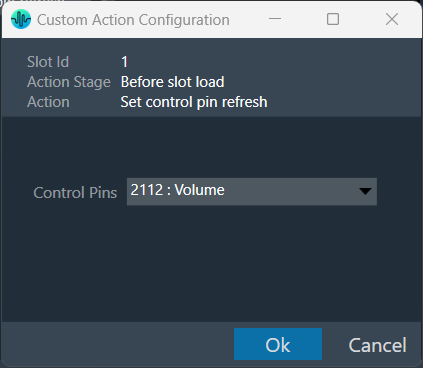Expand the Control Pins dropdown arrow
423x368 pixels.
click(x=365, y=191)
